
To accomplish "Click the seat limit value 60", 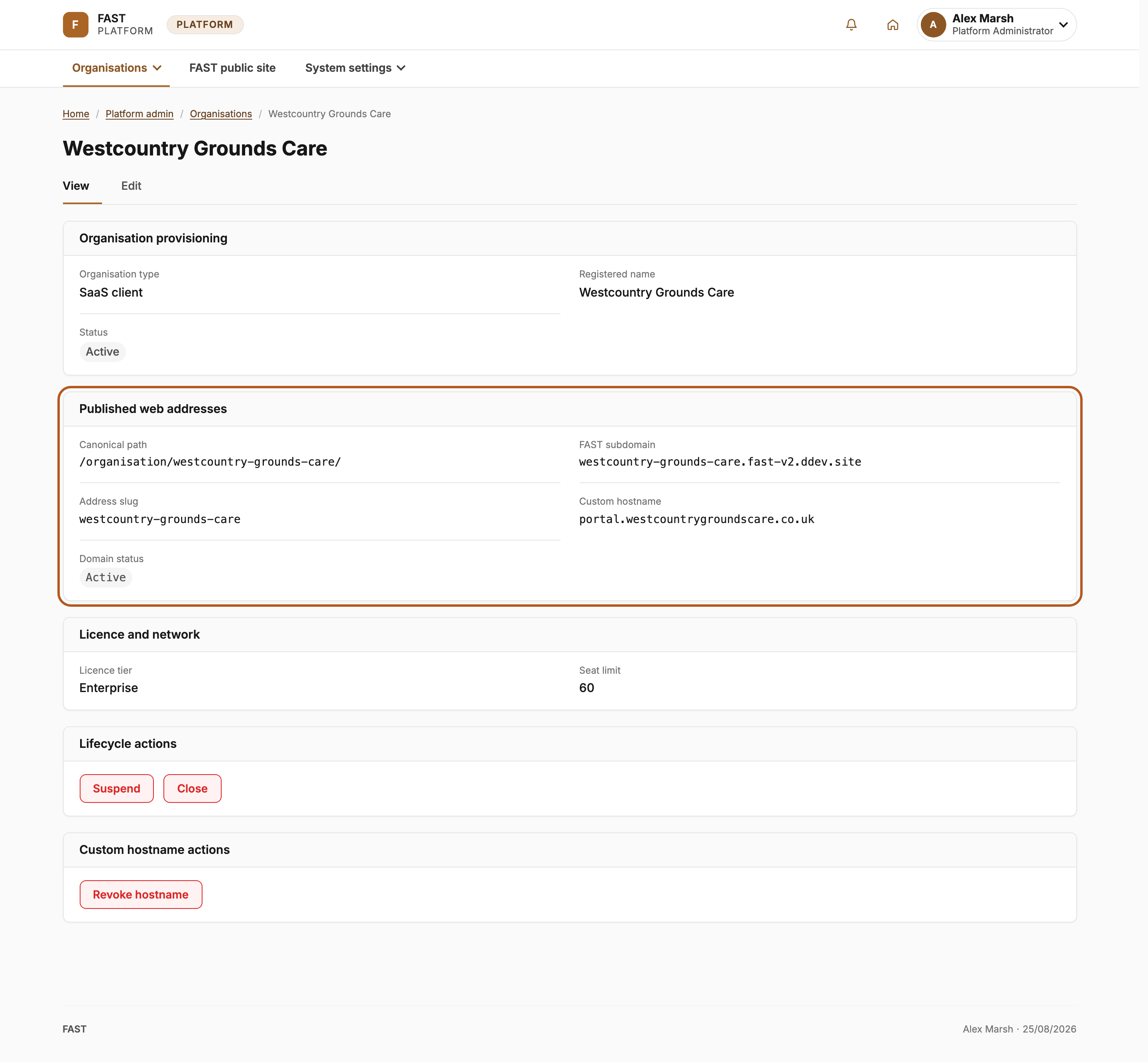I will click(x=587, y=688).
